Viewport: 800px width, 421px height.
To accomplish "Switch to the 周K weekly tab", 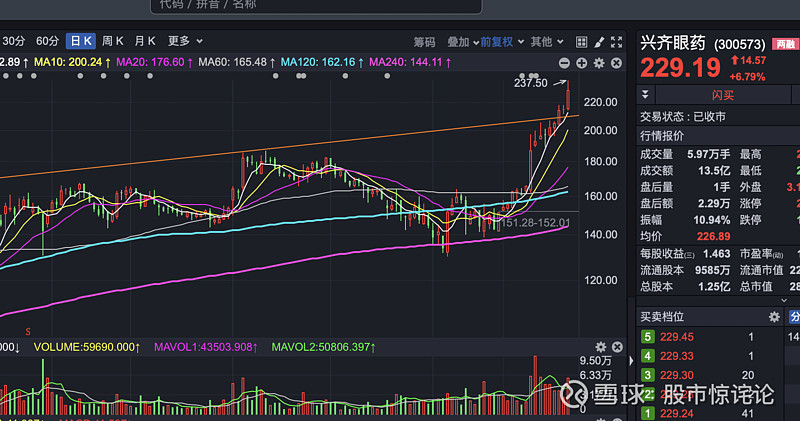I will tap(113, 41).
